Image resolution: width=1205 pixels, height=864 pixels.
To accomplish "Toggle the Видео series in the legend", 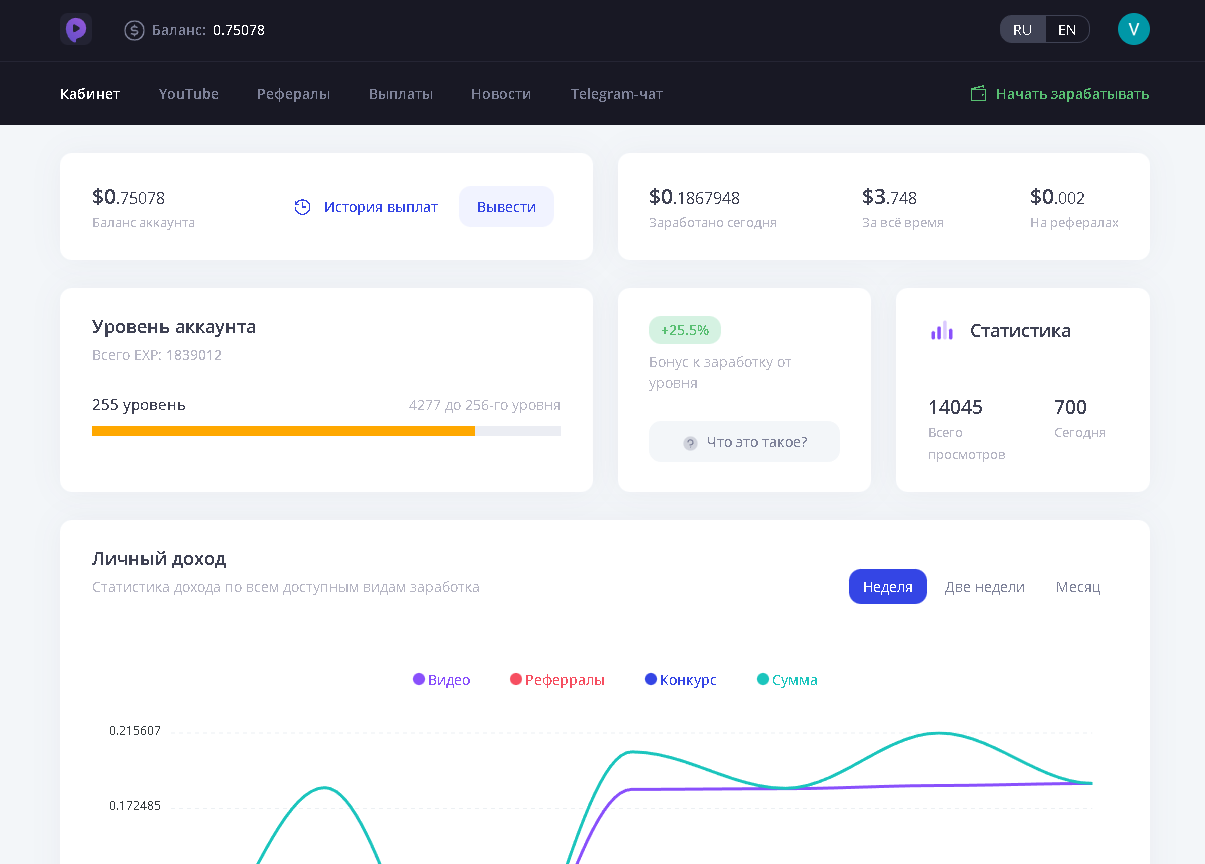I will click(x=441, y=680).
